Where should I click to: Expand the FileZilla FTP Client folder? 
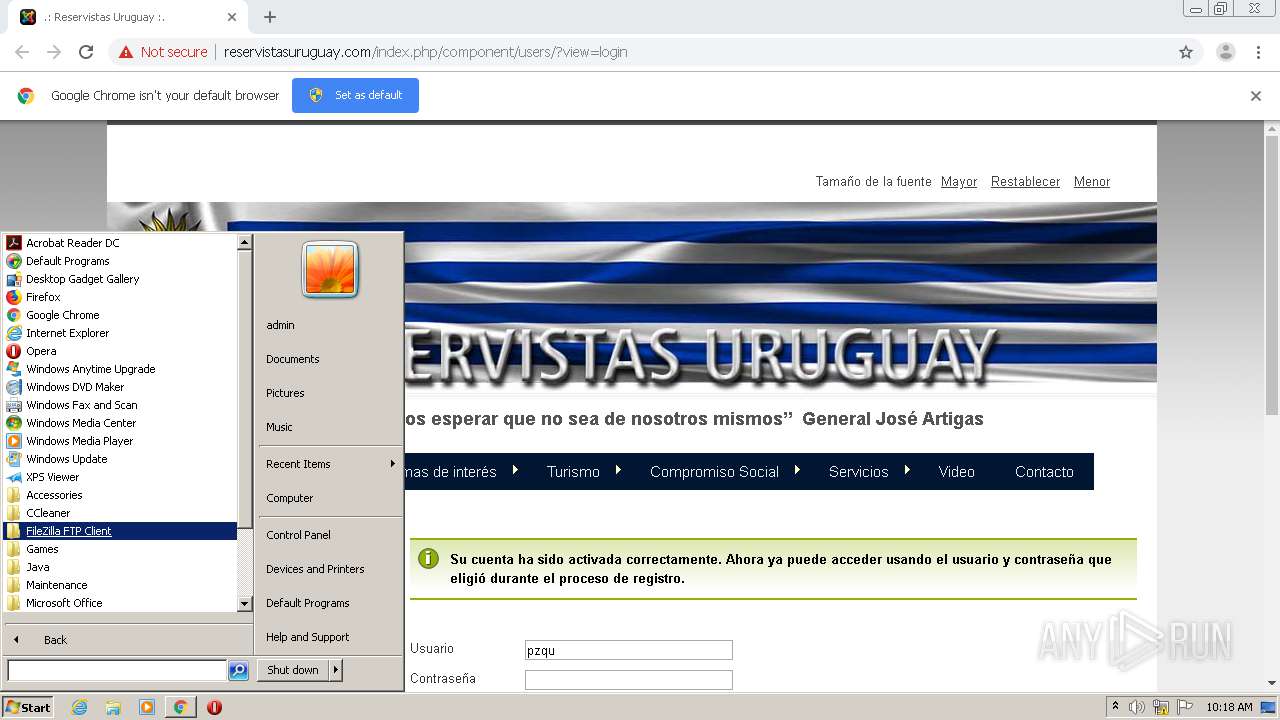[68, 531]
